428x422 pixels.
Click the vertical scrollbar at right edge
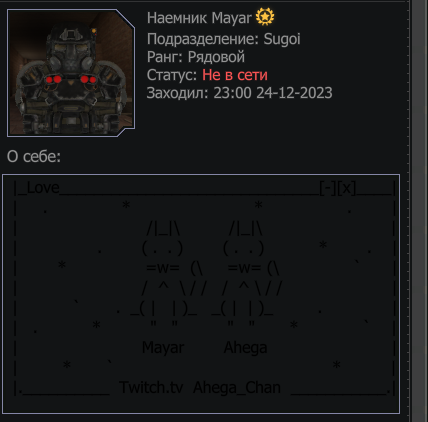420,211
